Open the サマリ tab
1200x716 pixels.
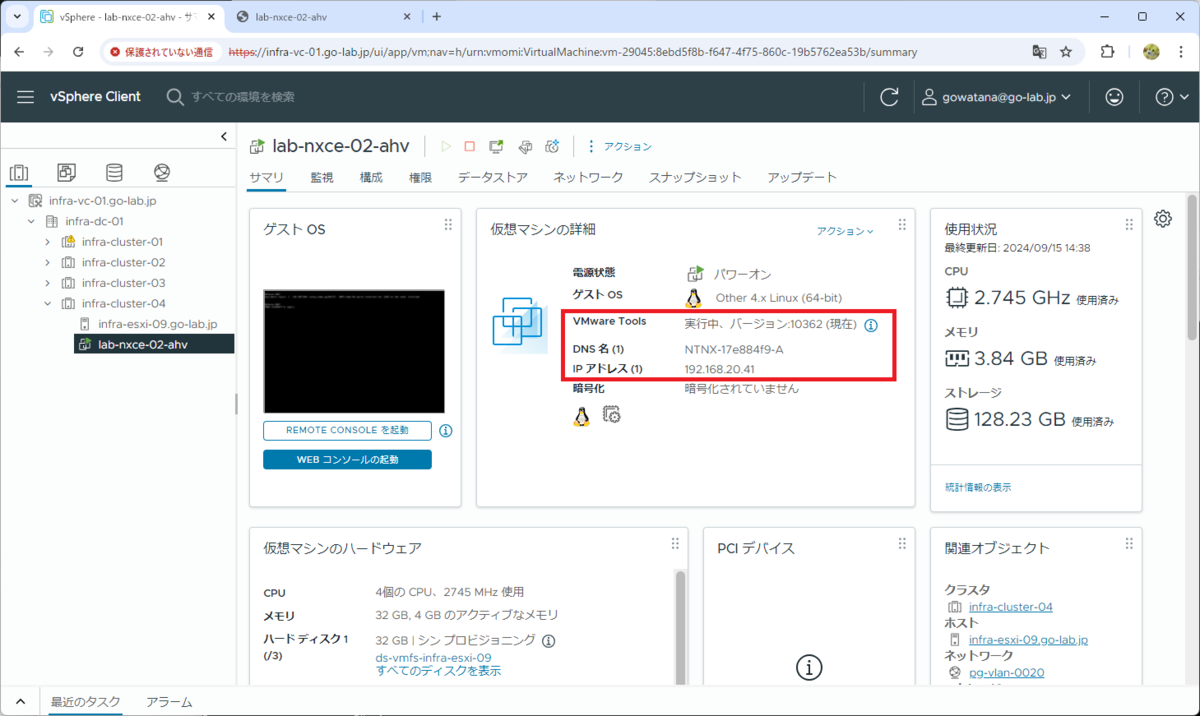[267, 178]
